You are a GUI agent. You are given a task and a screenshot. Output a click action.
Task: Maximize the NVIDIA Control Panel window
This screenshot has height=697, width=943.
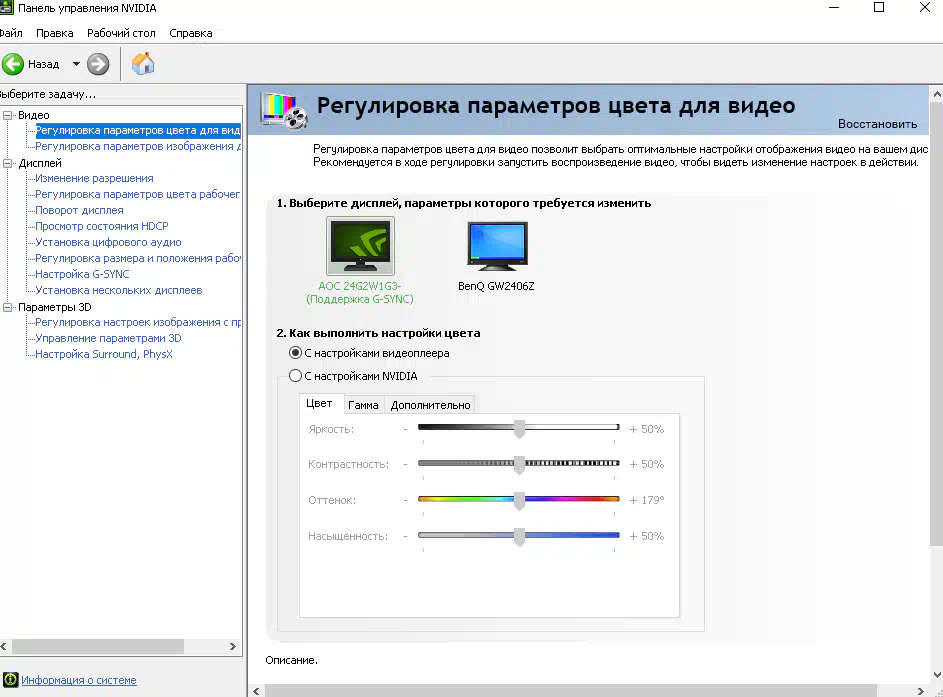(x=879, y=8)
